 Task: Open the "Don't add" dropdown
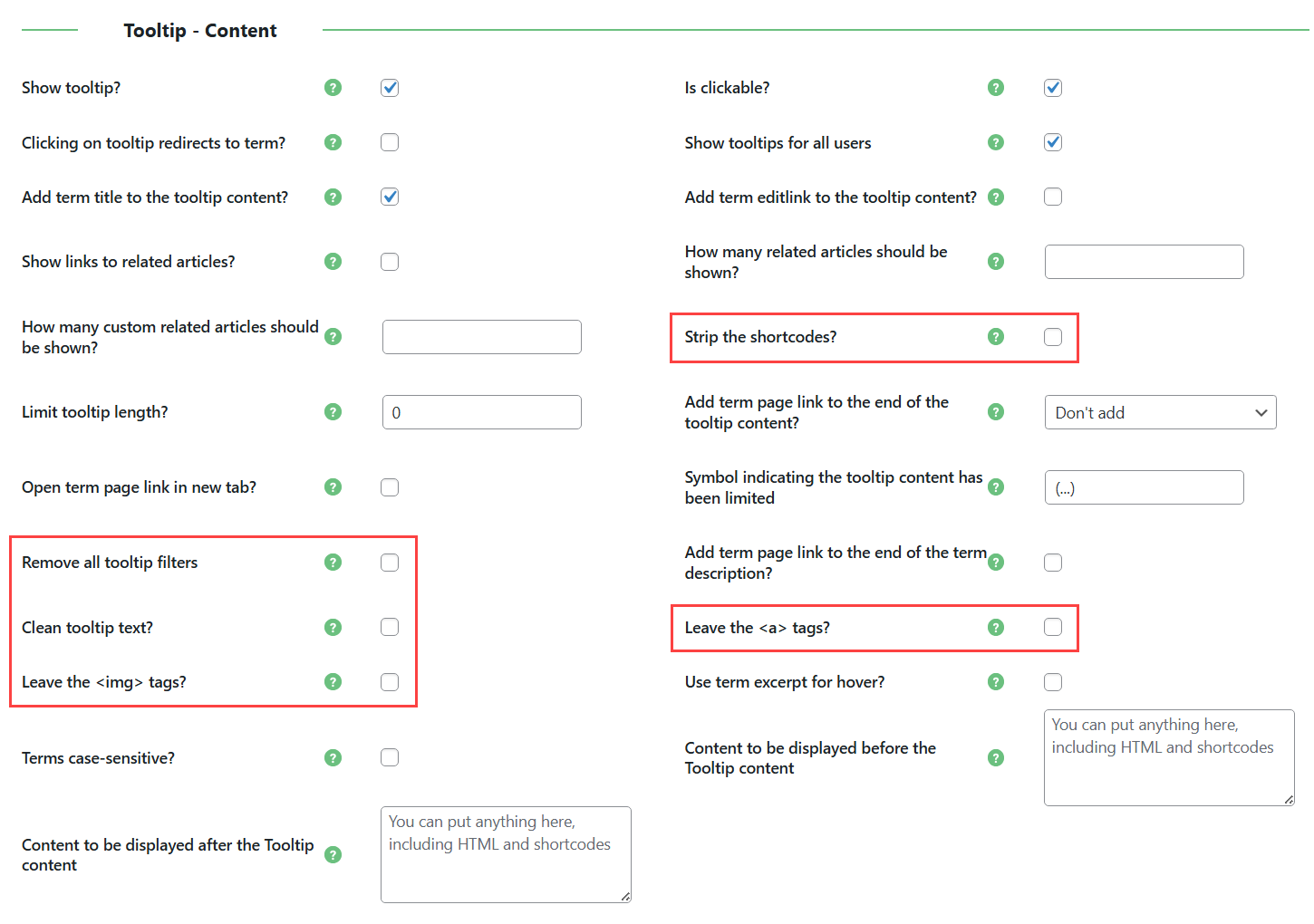(x=1160, y=412)
